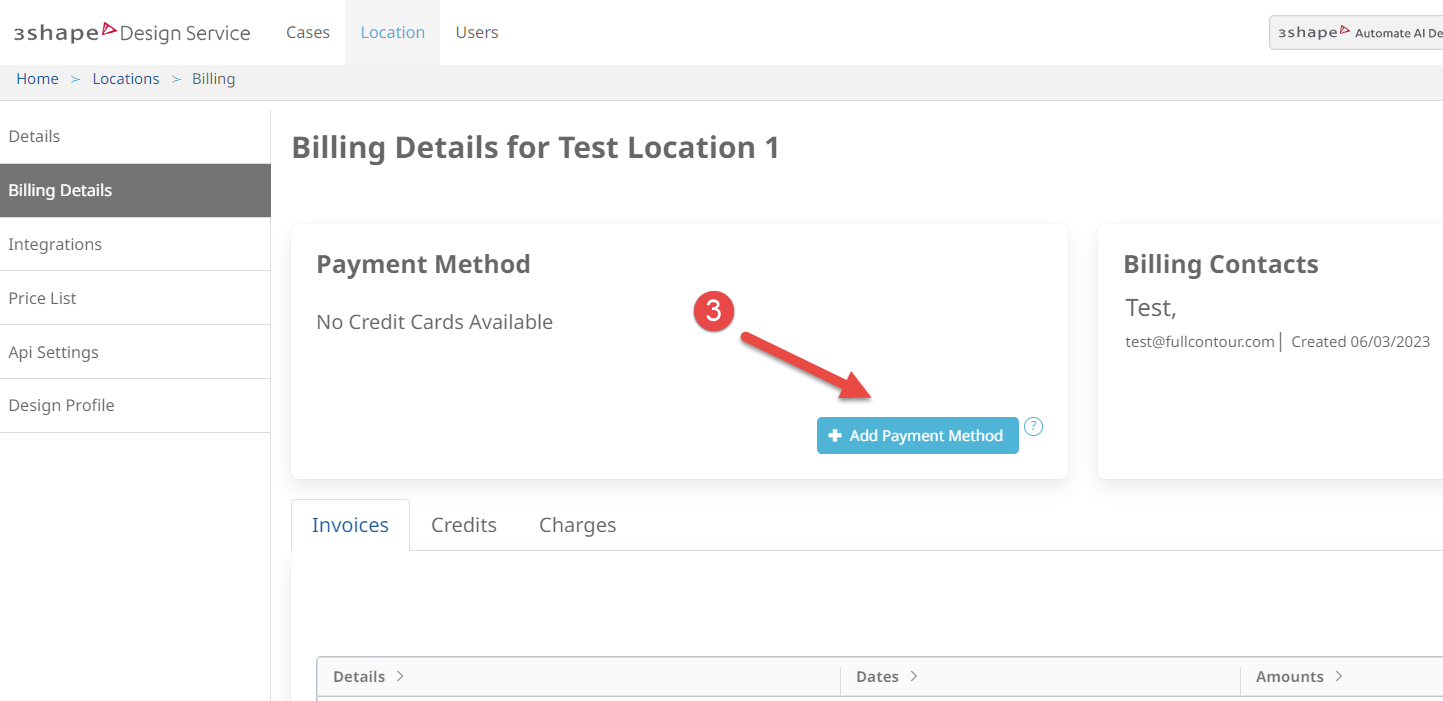1443x701 pixels.
Task: Click the Add Payment Method button
Action: 918,436
